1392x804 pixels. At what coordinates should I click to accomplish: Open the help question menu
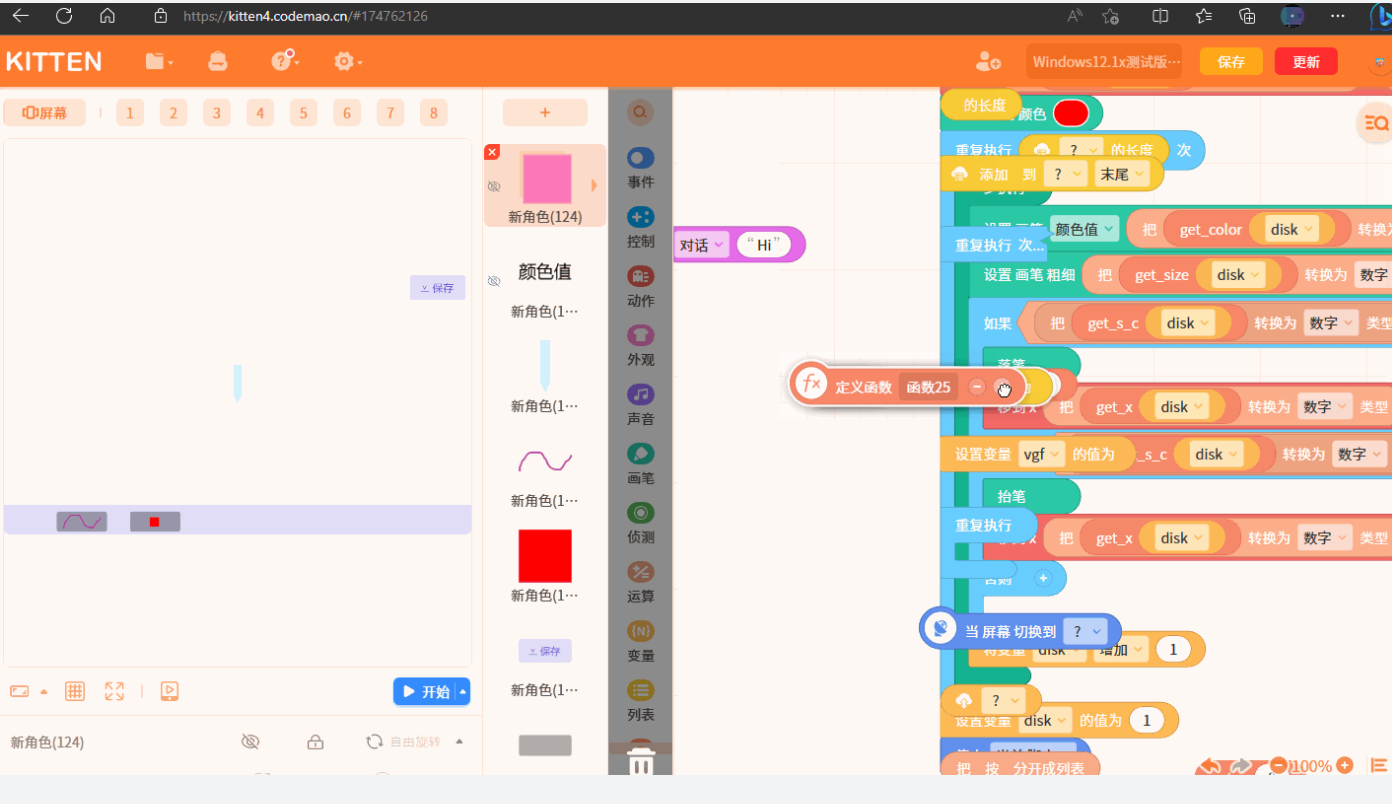pos(285,61)
